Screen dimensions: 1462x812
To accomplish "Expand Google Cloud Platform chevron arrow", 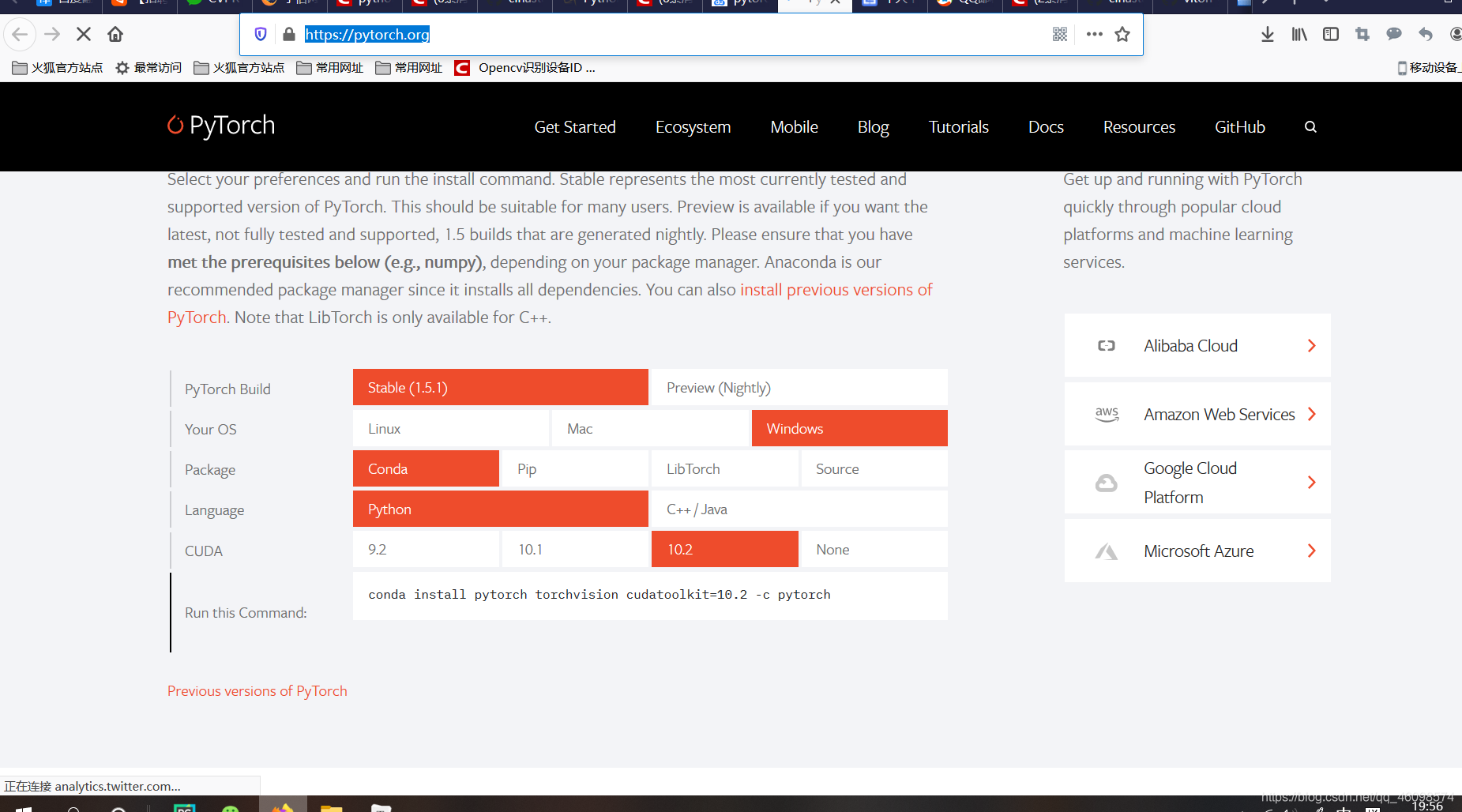I will pyautogui.click(x=1311, y=483).
